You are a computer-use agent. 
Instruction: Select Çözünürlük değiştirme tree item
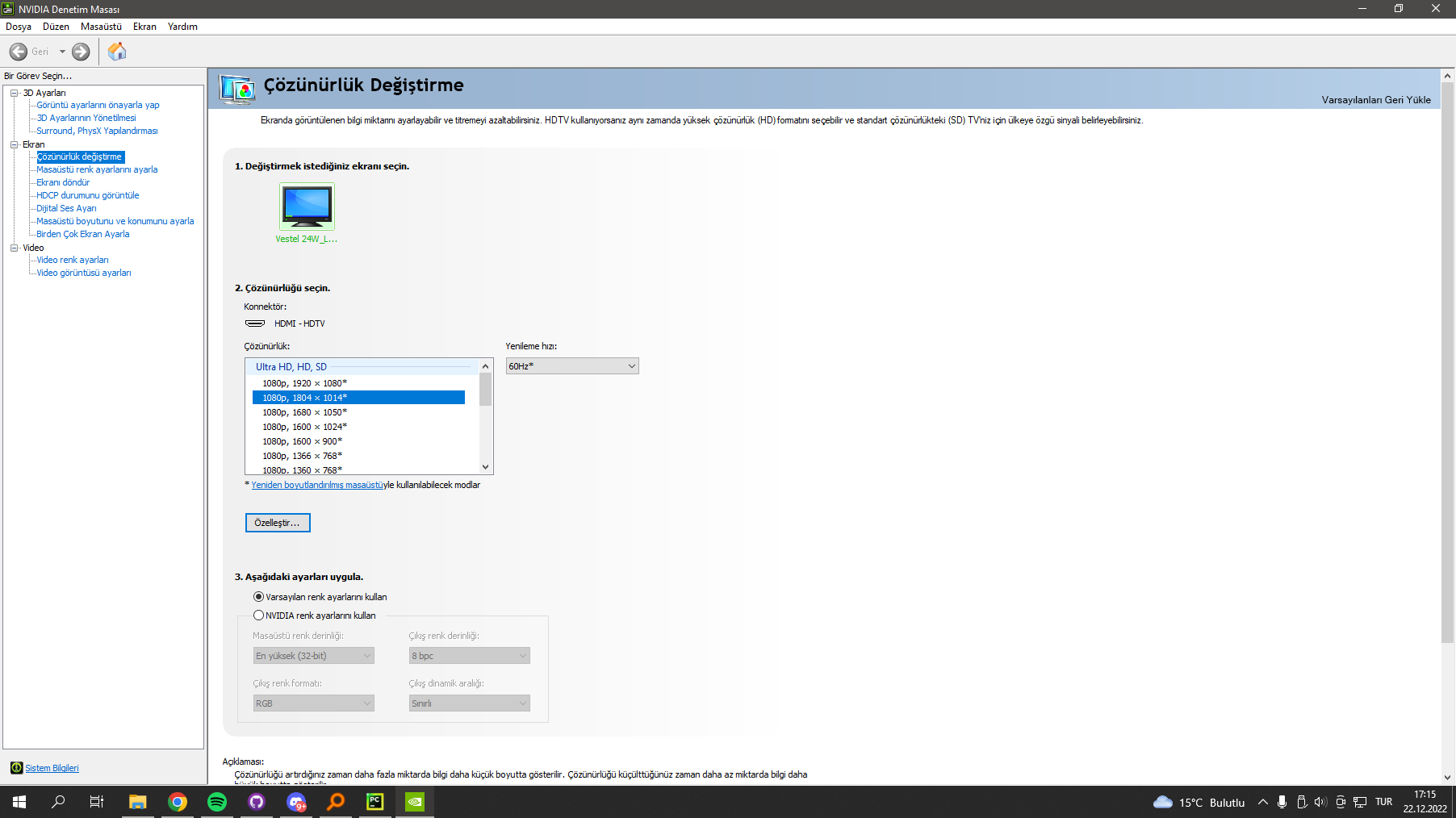[80, 157]
